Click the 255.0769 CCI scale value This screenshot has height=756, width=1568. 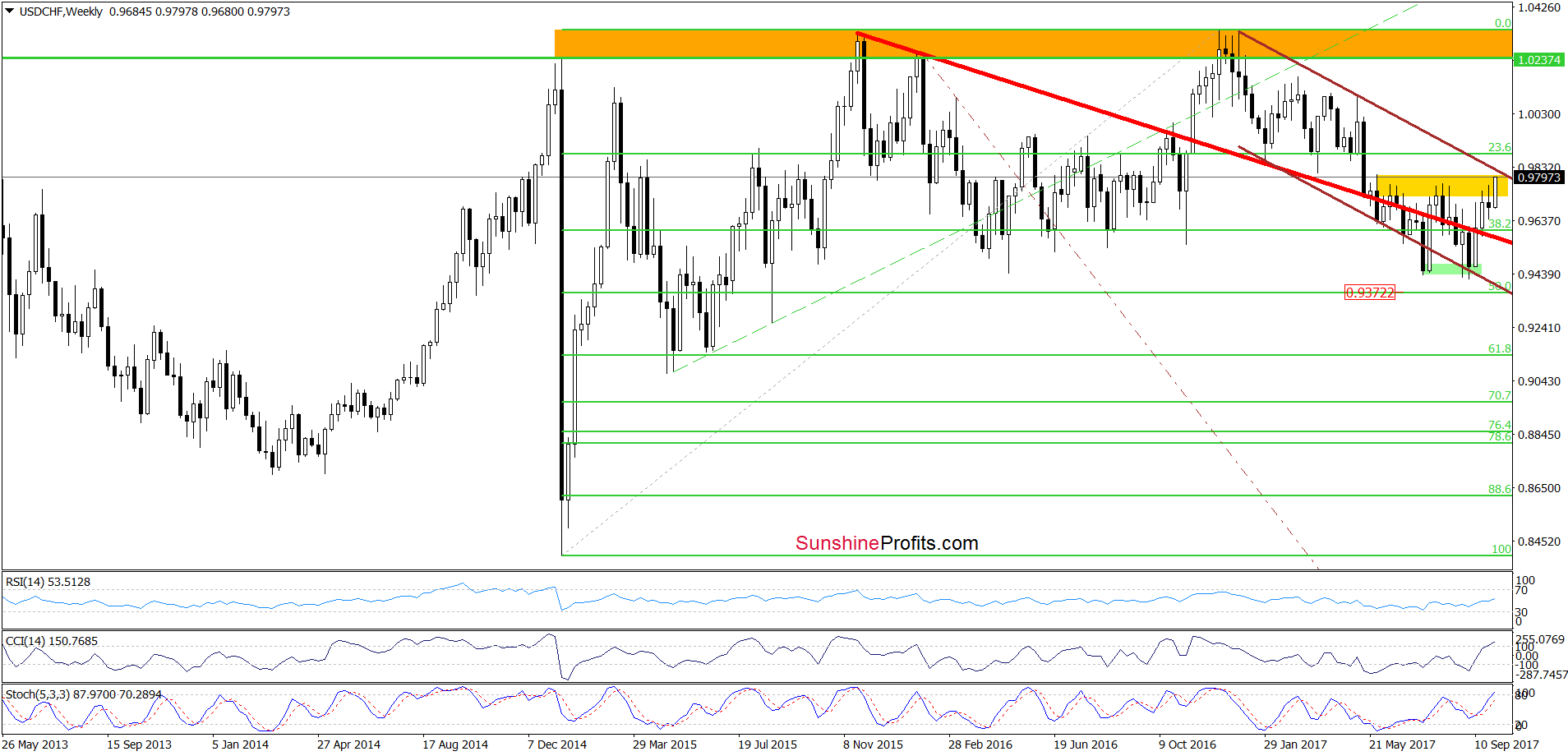click(x=1540, y=639)
